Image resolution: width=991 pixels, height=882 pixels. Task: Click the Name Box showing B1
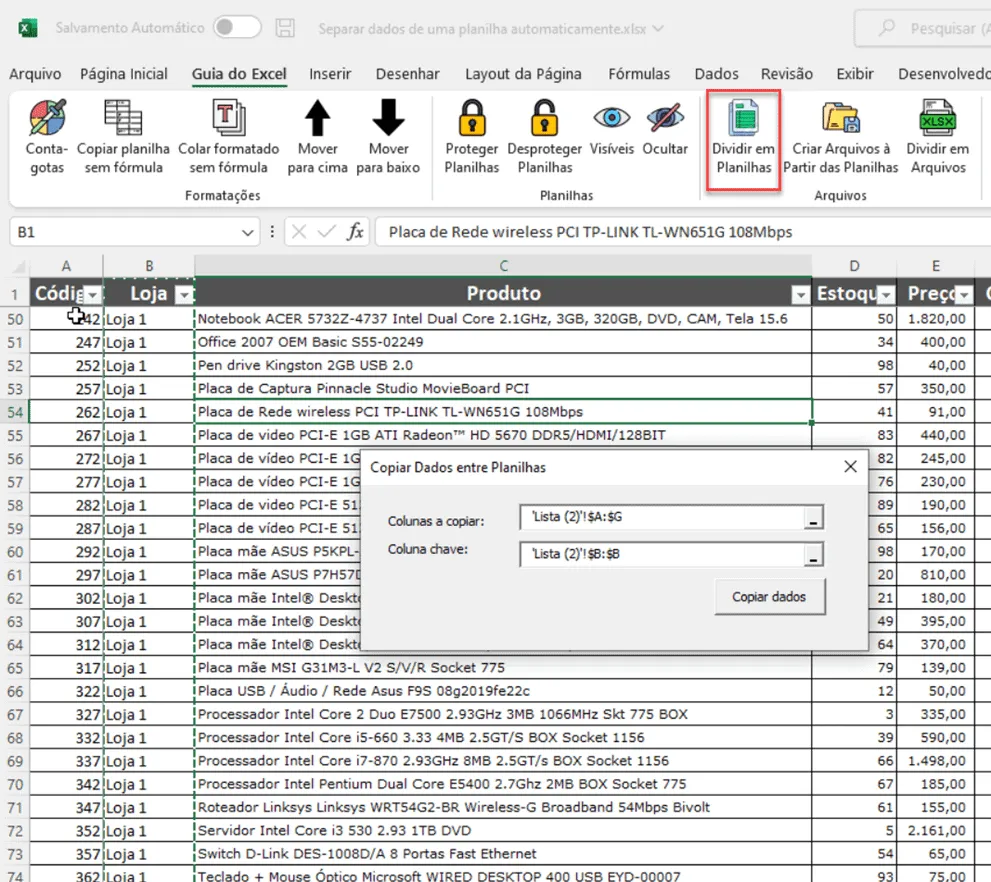124,232
